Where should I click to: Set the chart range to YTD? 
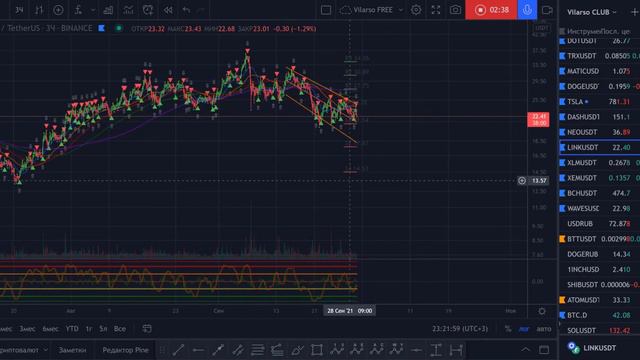[x=72, y=329]
